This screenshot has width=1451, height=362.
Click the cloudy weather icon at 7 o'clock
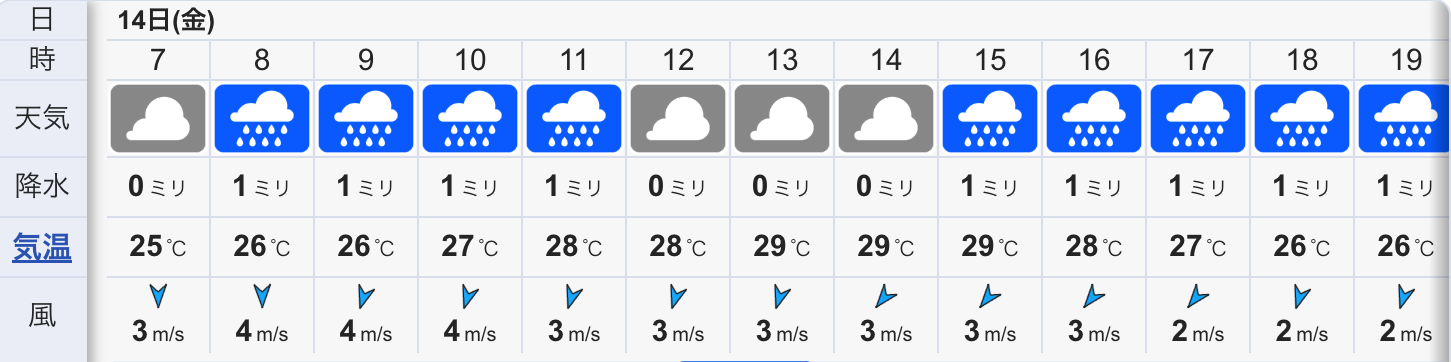click(158, 118)
